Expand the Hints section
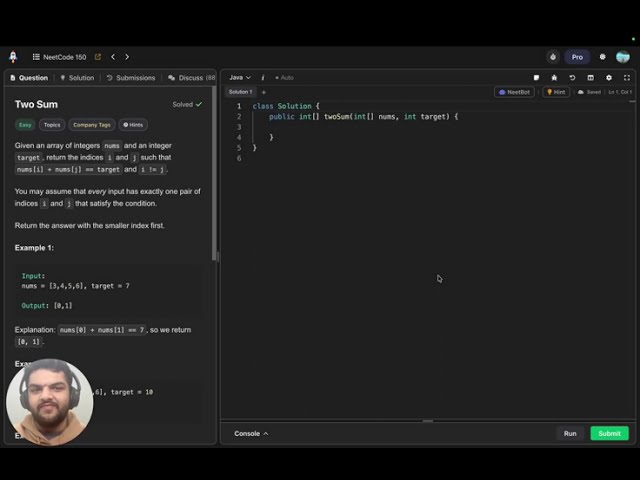 [x=133, y=125]
